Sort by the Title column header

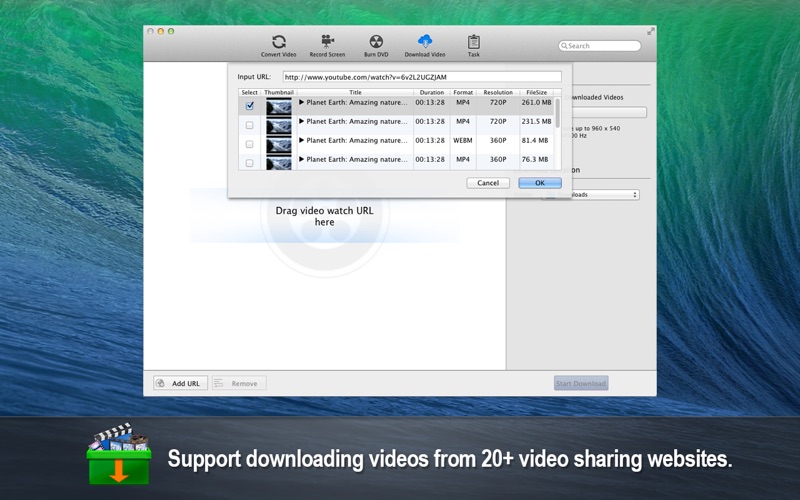tap(355, 92)
